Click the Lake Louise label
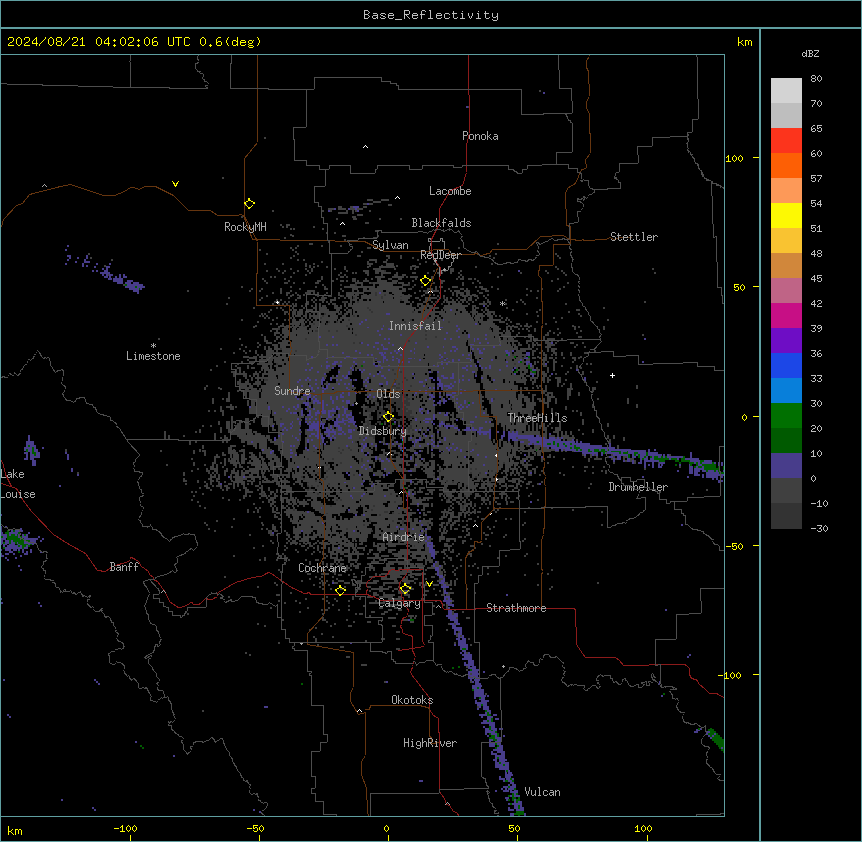Screen dimensions: 862x842 click(18, 484)
